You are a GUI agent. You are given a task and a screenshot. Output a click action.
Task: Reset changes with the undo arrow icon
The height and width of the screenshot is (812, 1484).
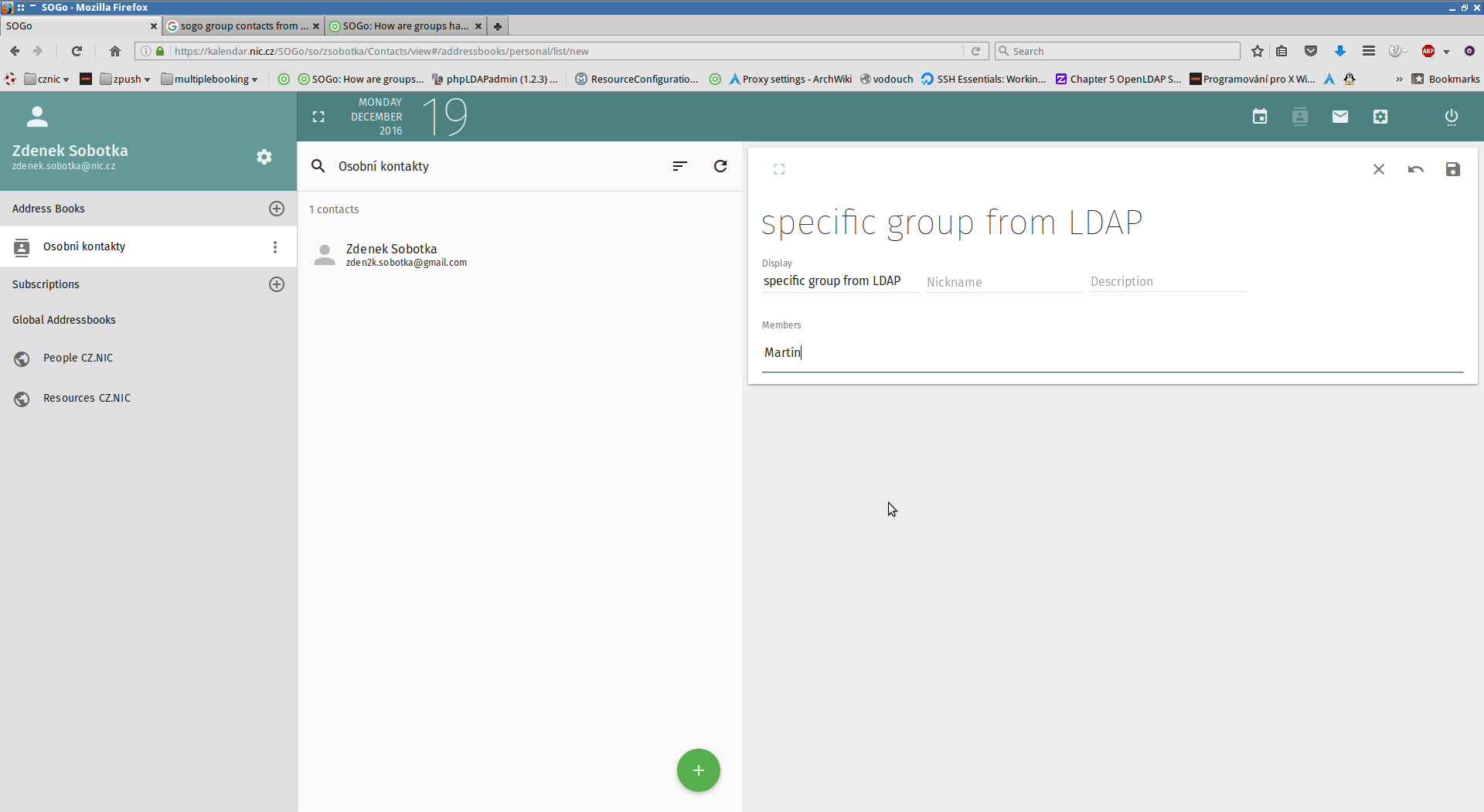coord(1416,169)
